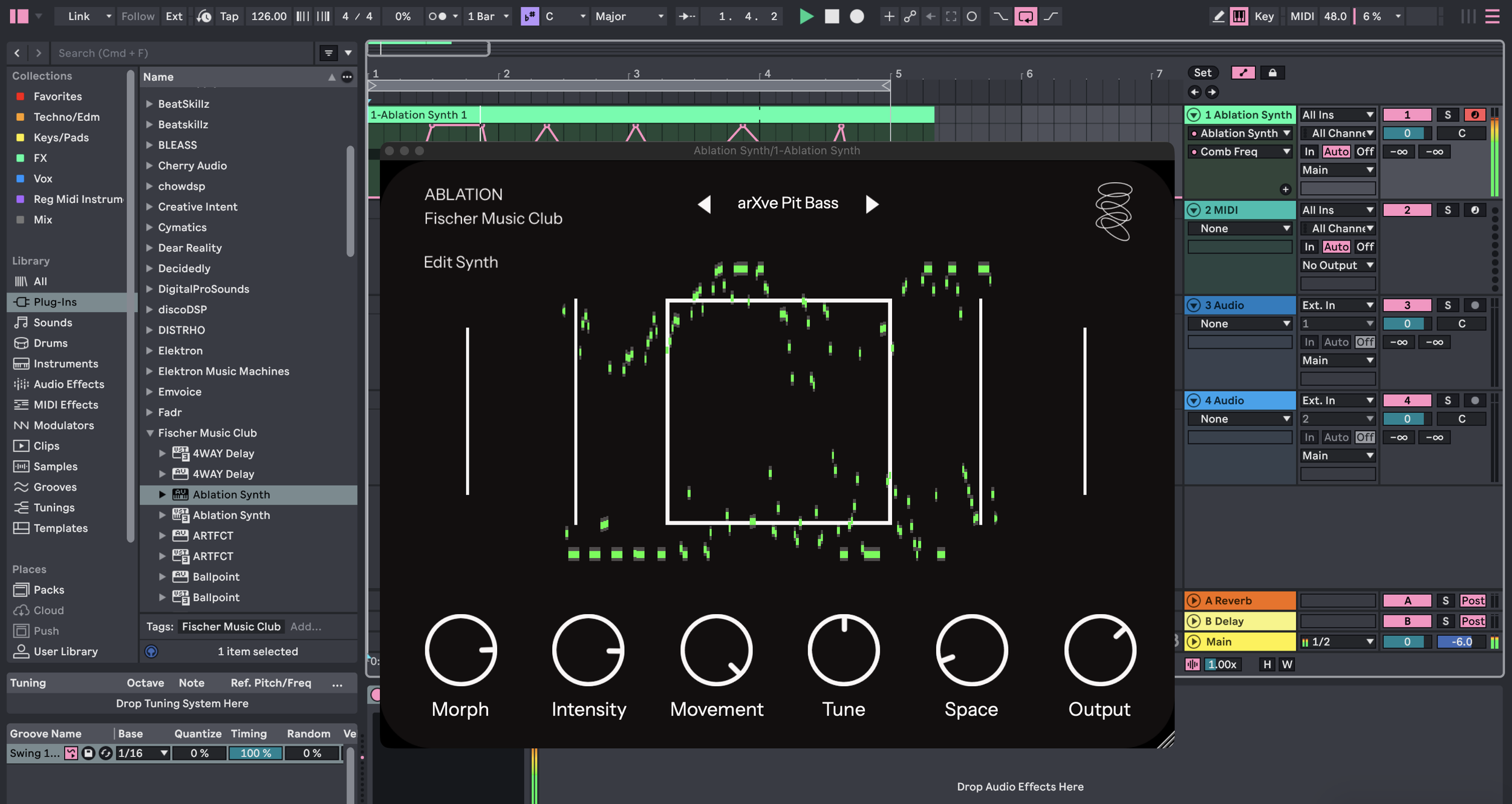This screenshot has height=804, width=1512.
Task: Open track 2 No Output dropdown
Action: [1337, 265]
